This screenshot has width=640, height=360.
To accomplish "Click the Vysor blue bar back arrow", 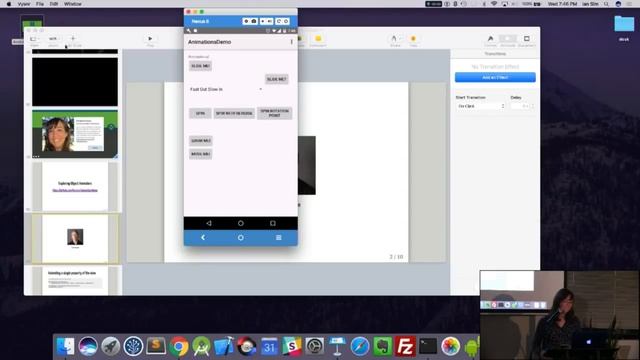I will point(203,238).
